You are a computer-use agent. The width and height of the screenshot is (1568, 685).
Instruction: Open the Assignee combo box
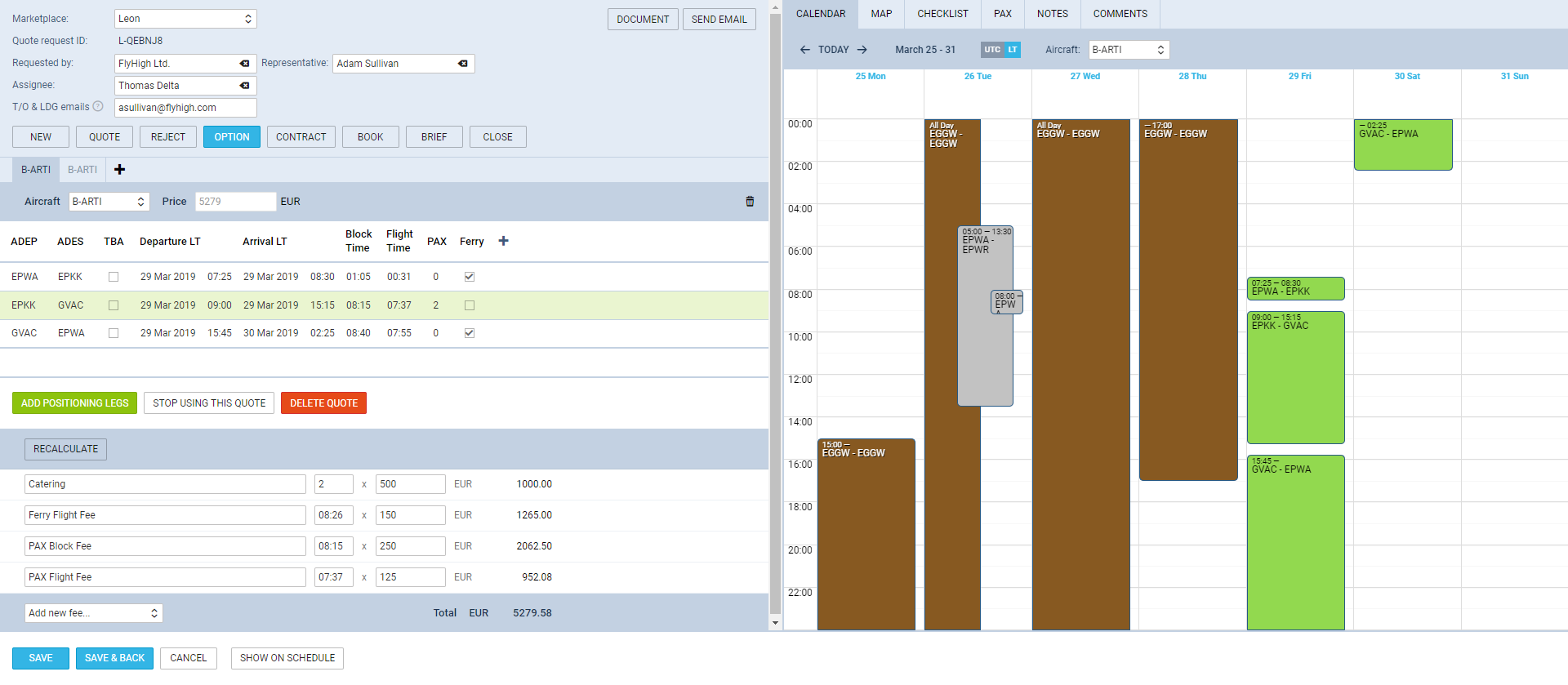click(x=185, y=86)
